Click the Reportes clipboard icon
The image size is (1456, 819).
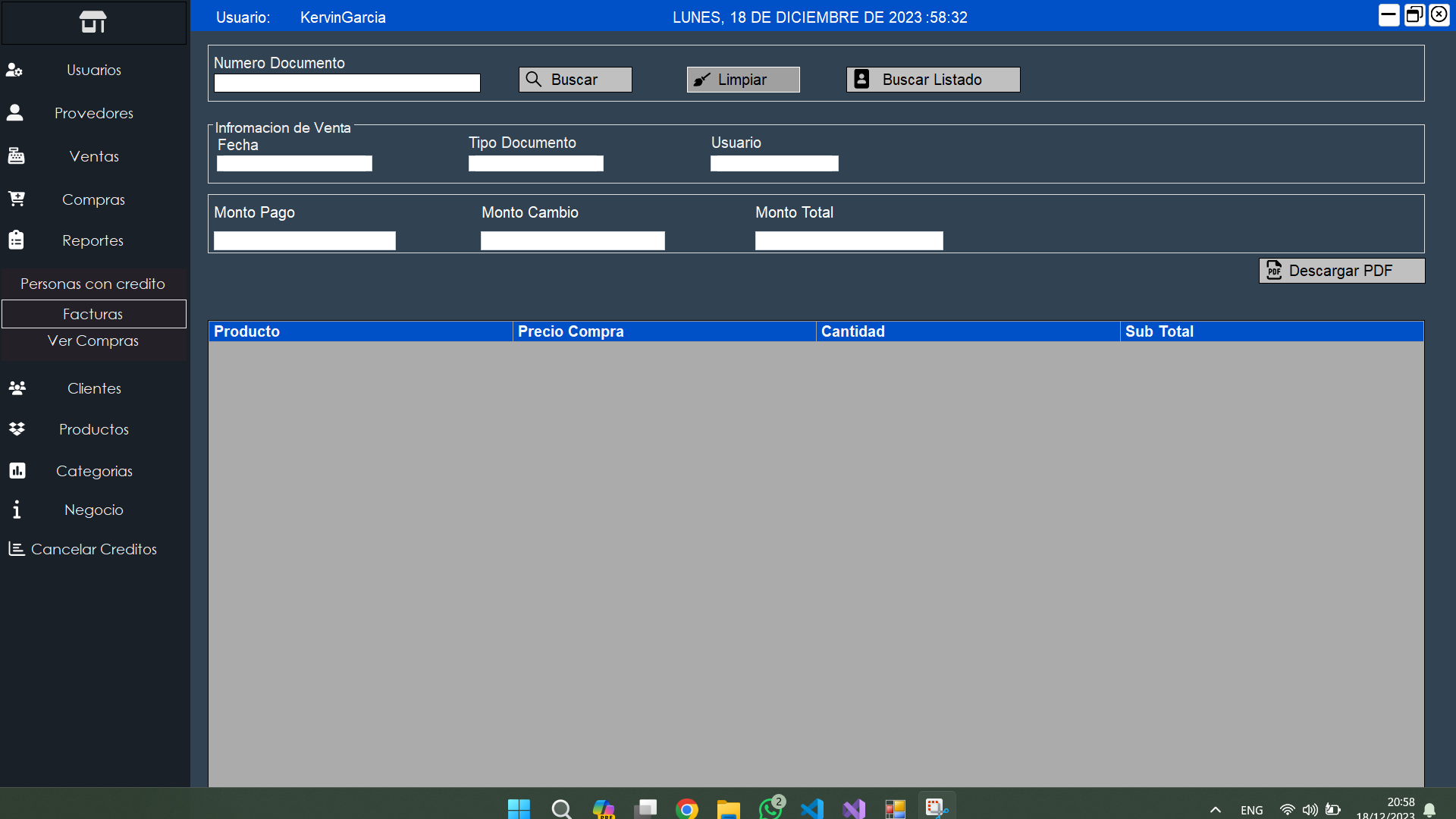click(16, 240)
